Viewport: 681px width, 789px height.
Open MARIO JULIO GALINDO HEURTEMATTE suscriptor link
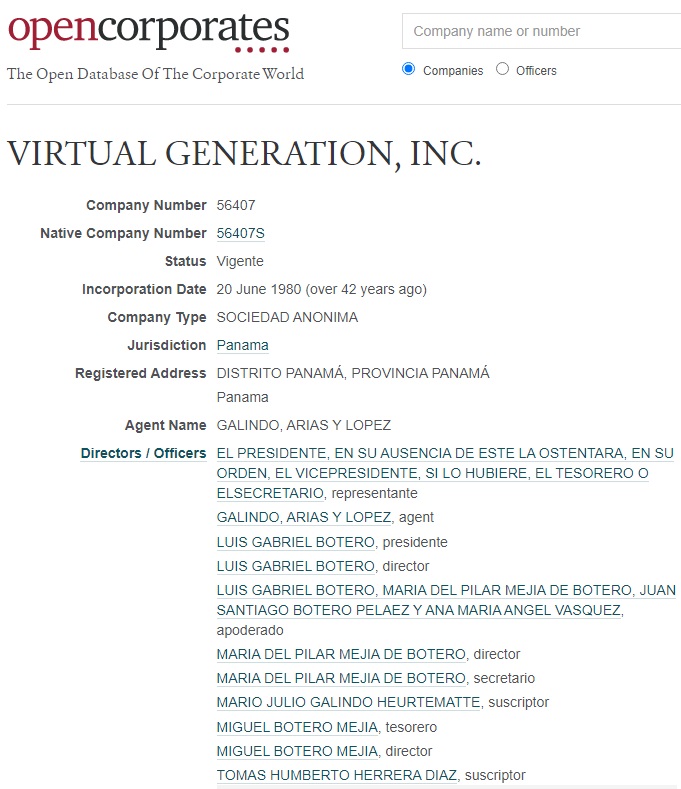point(348,702)
